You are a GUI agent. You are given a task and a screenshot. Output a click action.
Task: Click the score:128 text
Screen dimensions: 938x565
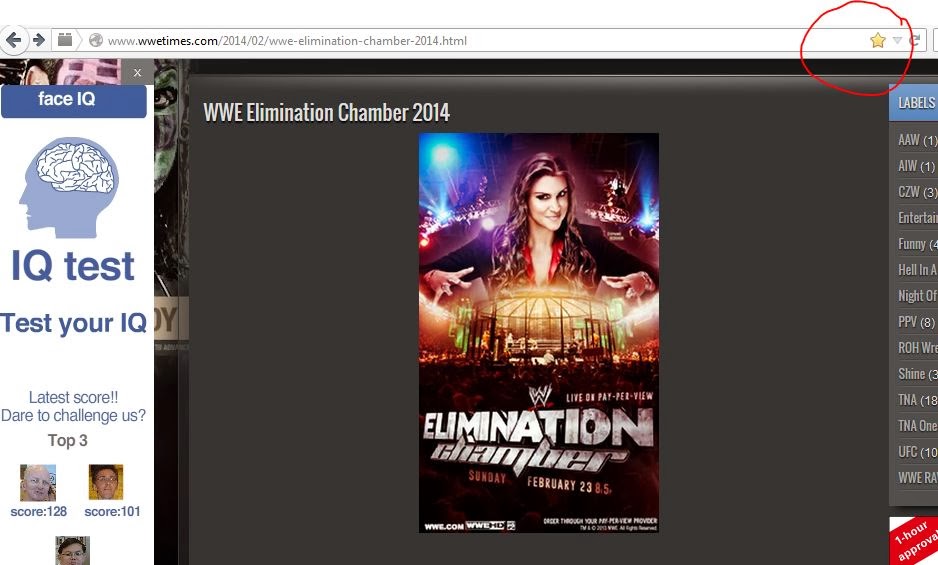tap(38, 512)
